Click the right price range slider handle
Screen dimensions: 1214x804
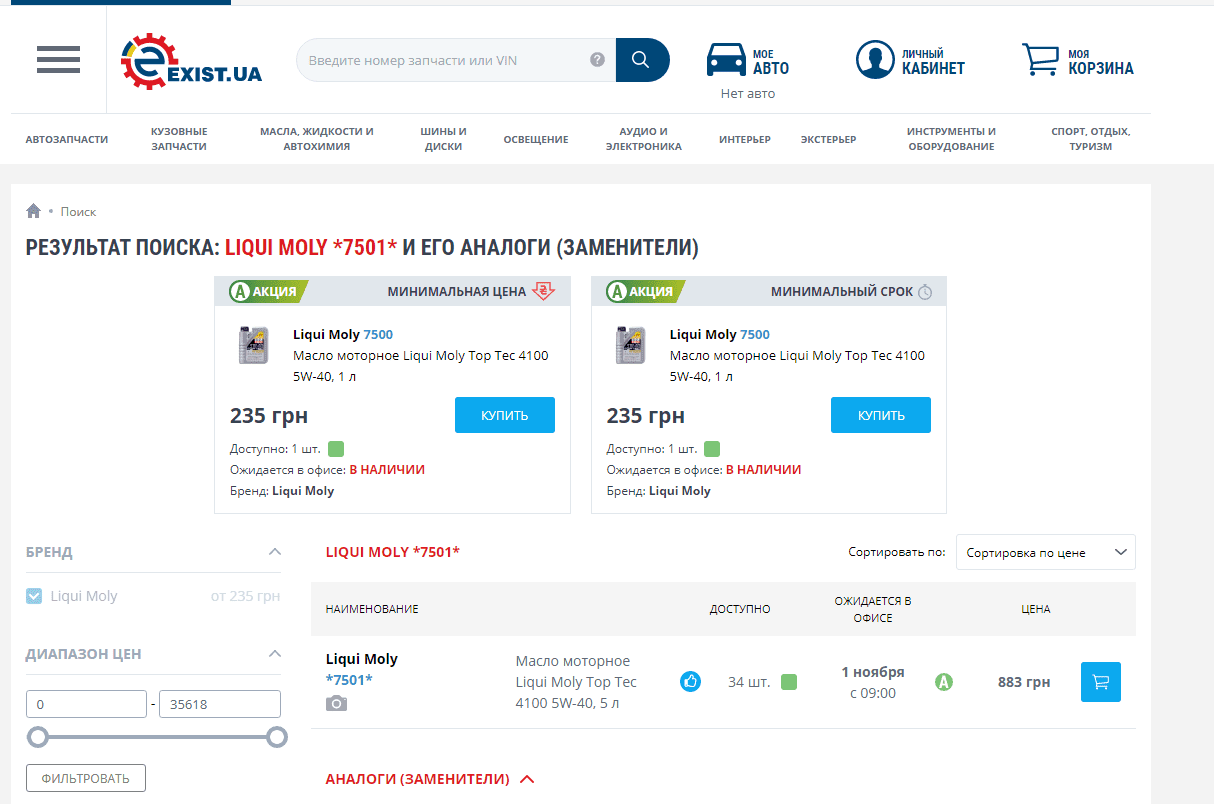(x=277, y=737)
